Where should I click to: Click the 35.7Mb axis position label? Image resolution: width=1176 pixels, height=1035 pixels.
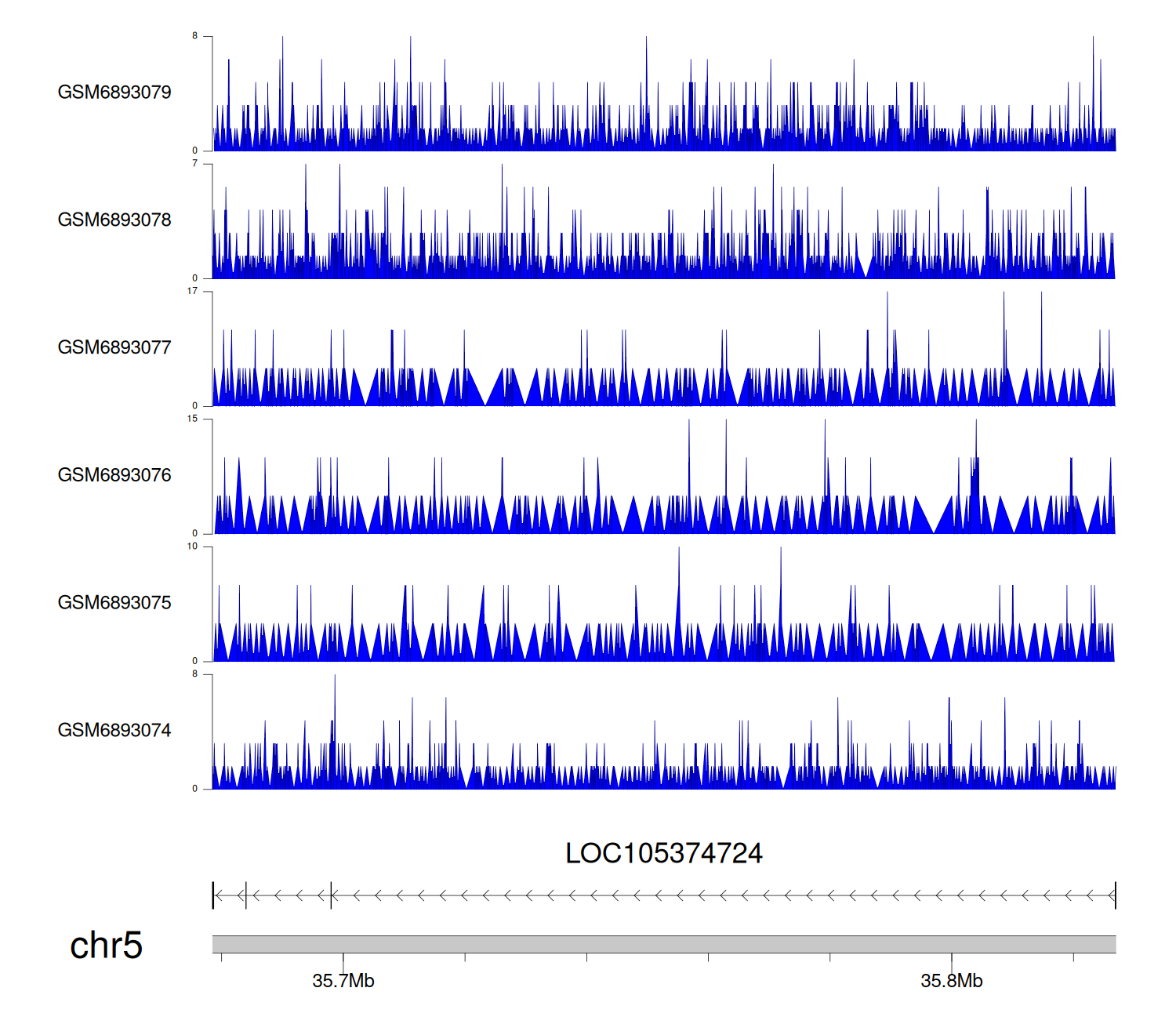(x=343, y=981)
